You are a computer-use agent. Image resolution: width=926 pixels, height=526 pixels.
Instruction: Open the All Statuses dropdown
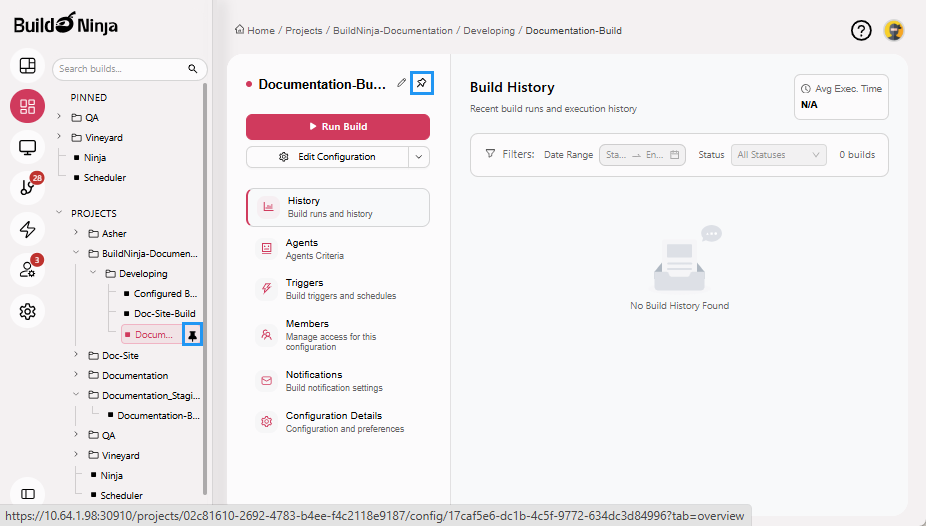(x=779, y=155)
